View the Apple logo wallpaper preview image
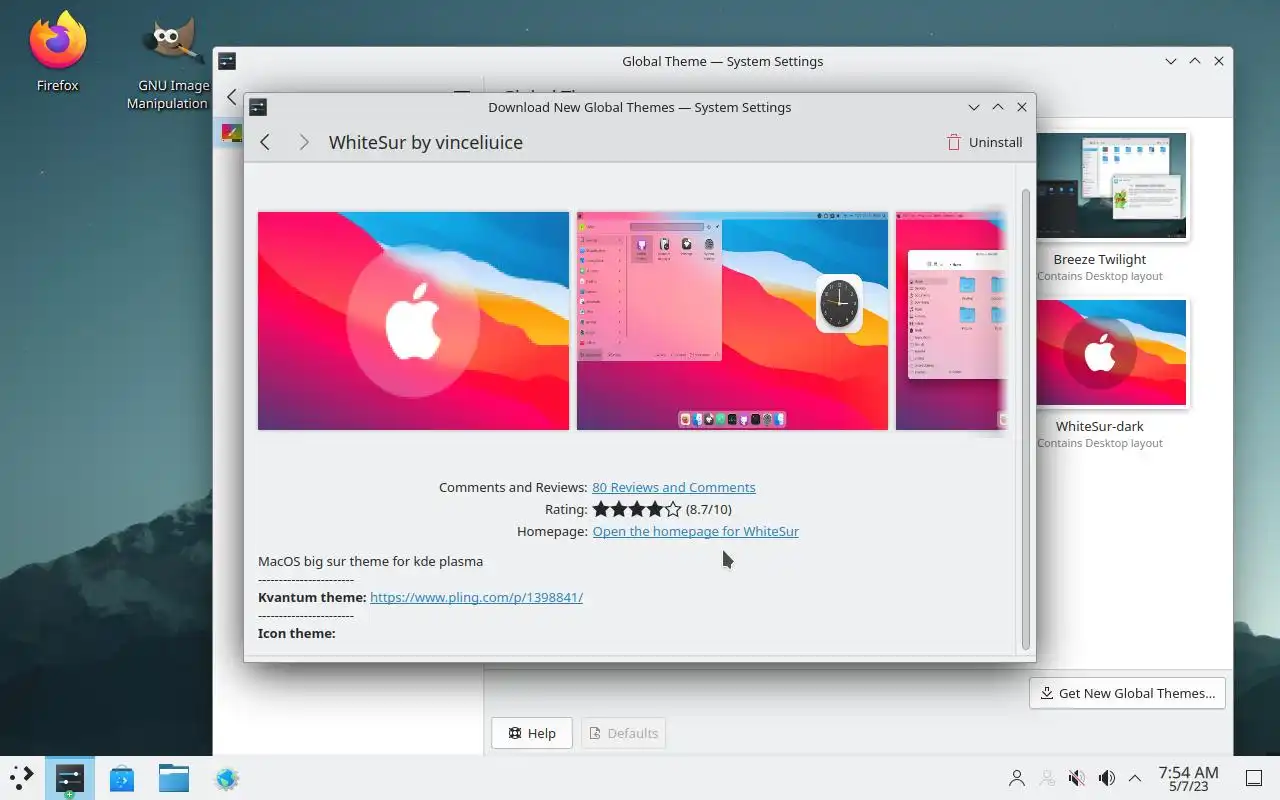Viewport: 1280px width, 800px height. [413, 321]
